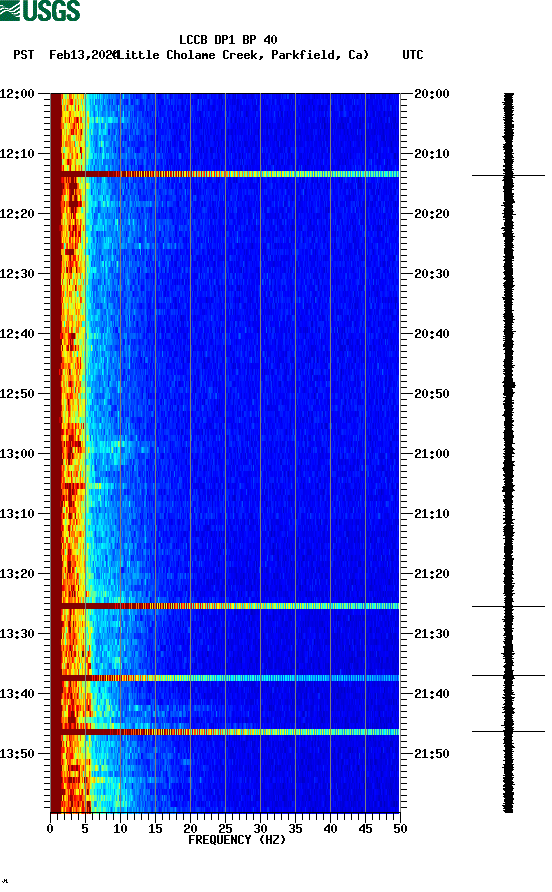Click the broadband spectrogram band near 13:25

(x=225, y=606)
